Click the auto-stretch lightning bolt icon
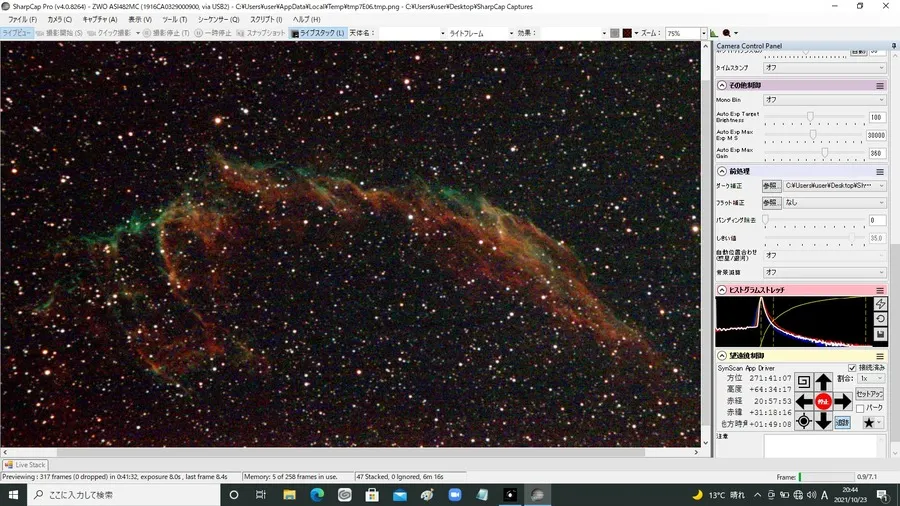 pyautogui.click(x=880, y=304)
